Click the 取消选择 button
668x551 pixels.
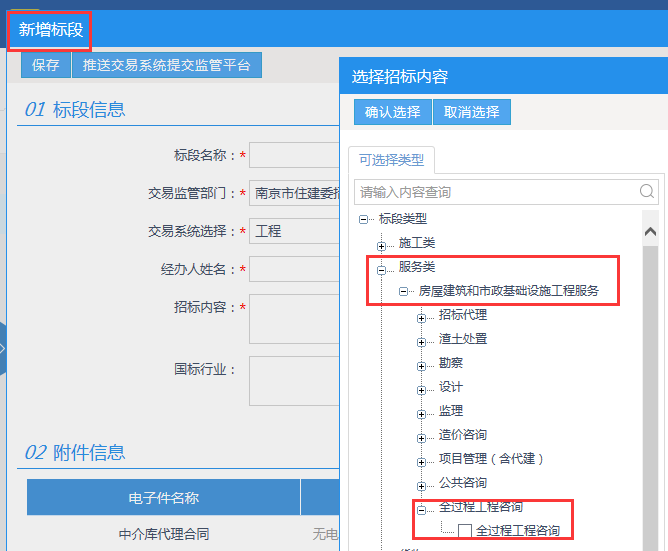pos(471,112)
